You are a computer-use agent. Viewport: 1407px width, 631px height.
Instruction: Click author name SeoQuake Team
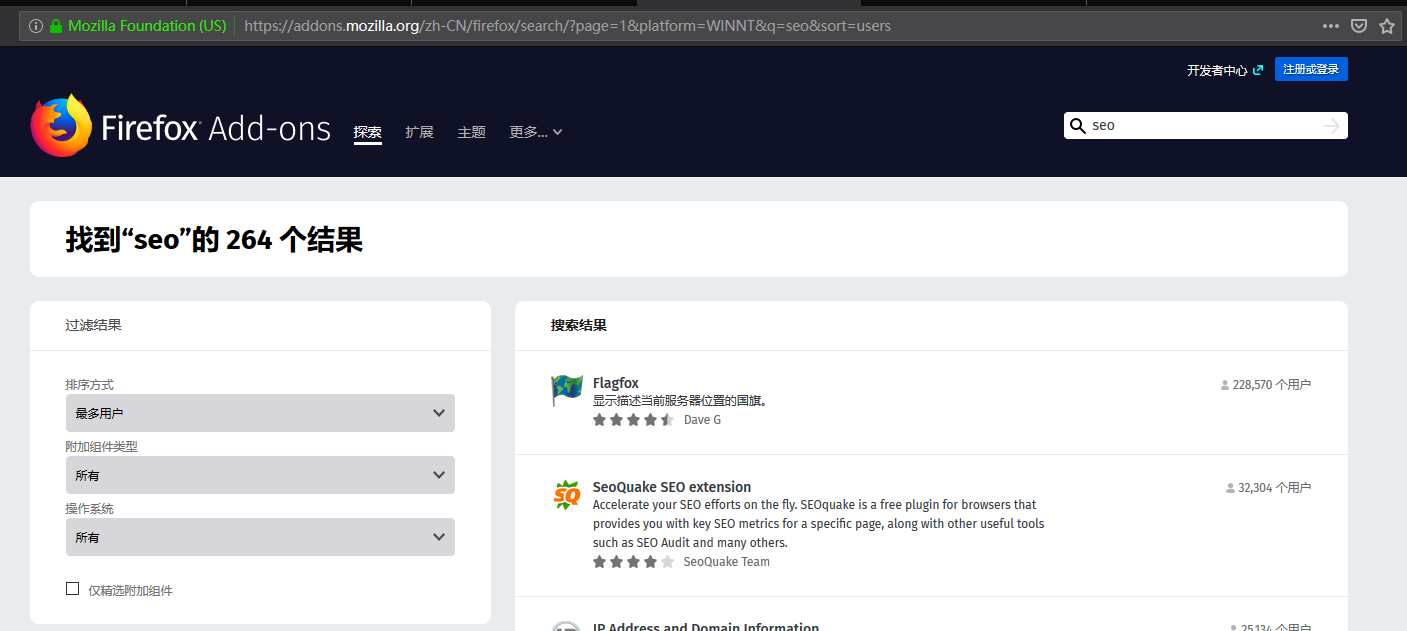pyautogui.click(x=727, y=562)
